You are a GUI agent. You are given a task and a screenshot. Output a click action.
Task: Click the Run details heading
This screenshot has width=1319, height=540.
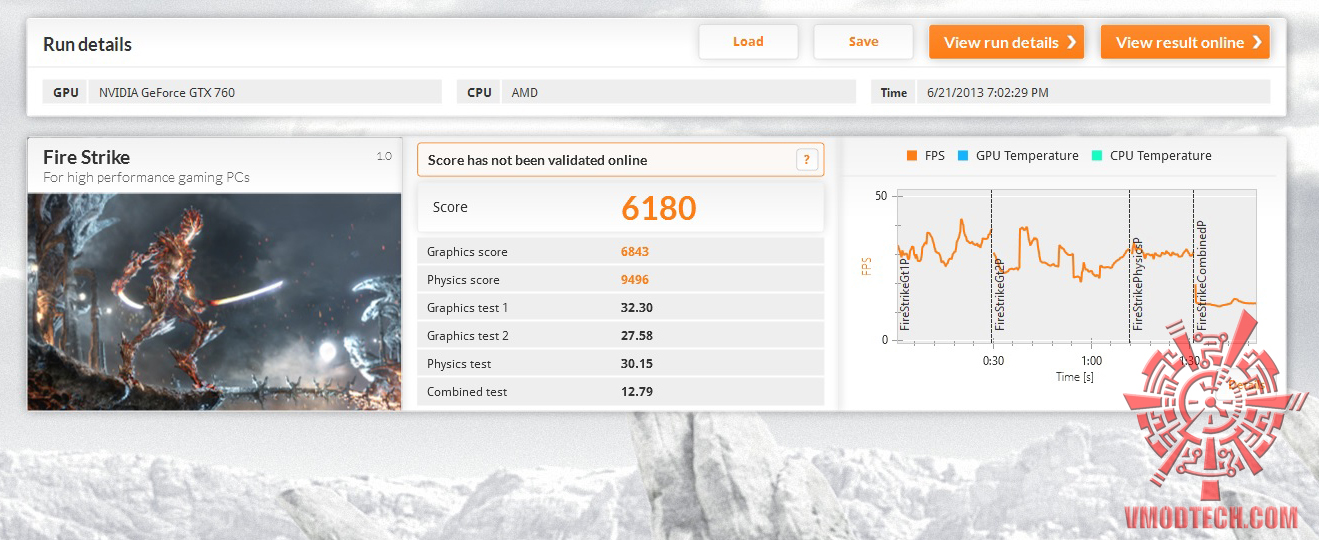pyautogui.click(x=88, y=44)
